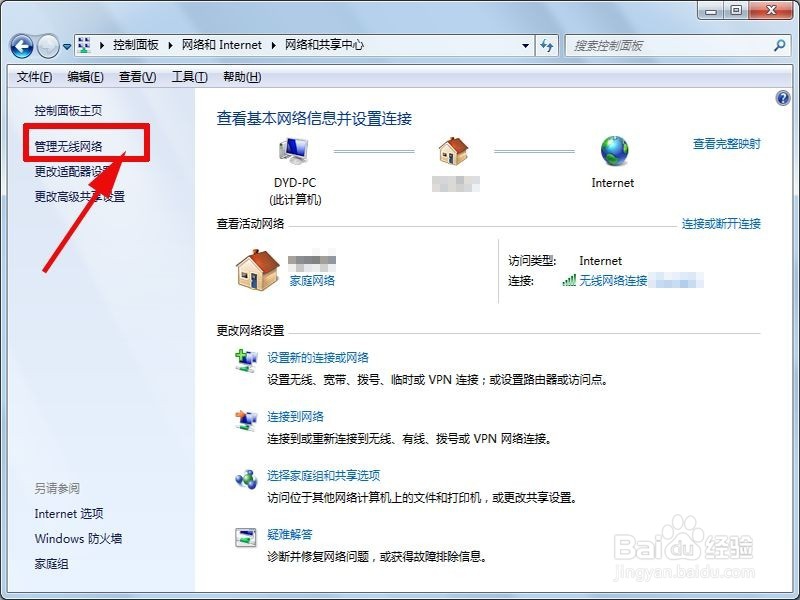
Task: Open 疑难解答 link
Action: [x=290, y=535]
